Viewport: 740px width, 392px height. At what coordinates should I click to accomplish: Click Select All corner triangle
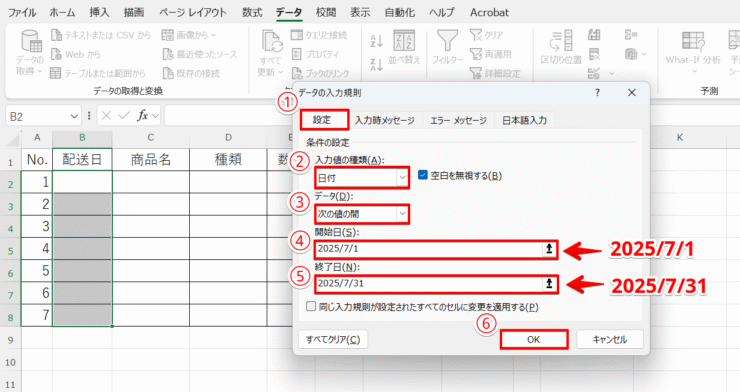click(13, 139)
